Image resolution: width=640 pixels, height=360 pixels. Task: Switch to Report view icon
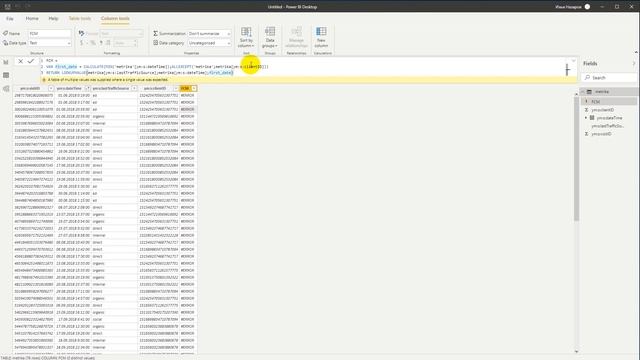point(6,62)
